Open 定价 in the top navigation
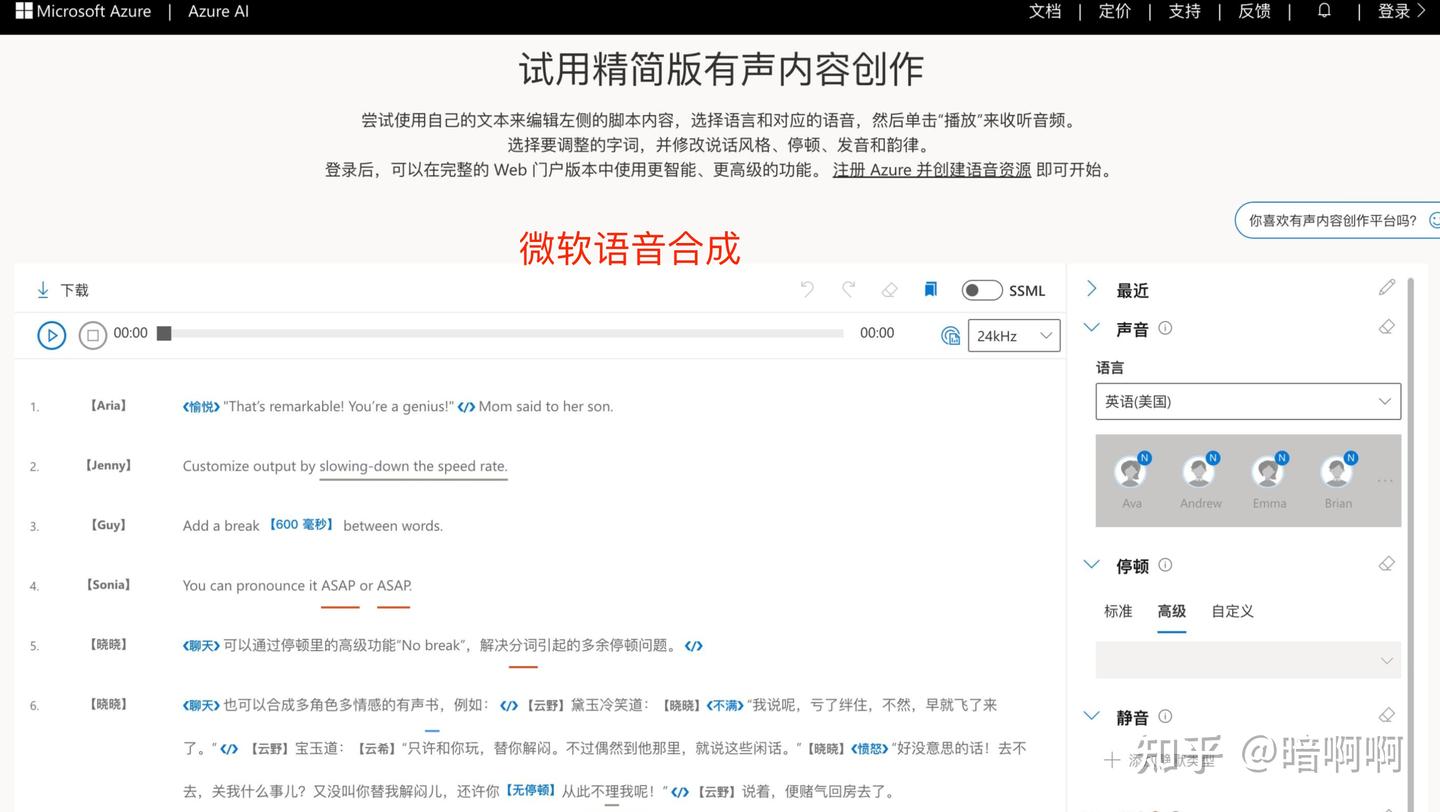 coord(1115,11)
